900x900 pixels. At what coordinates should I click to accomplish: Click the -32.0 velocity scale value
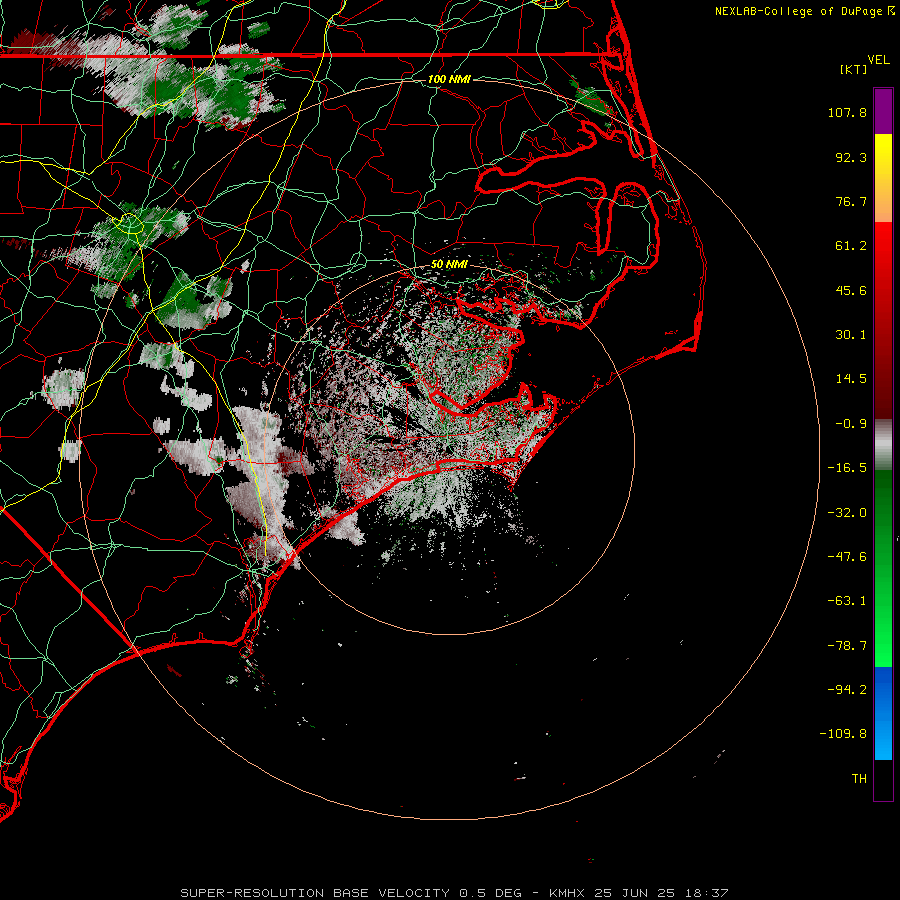coord(847,513)
